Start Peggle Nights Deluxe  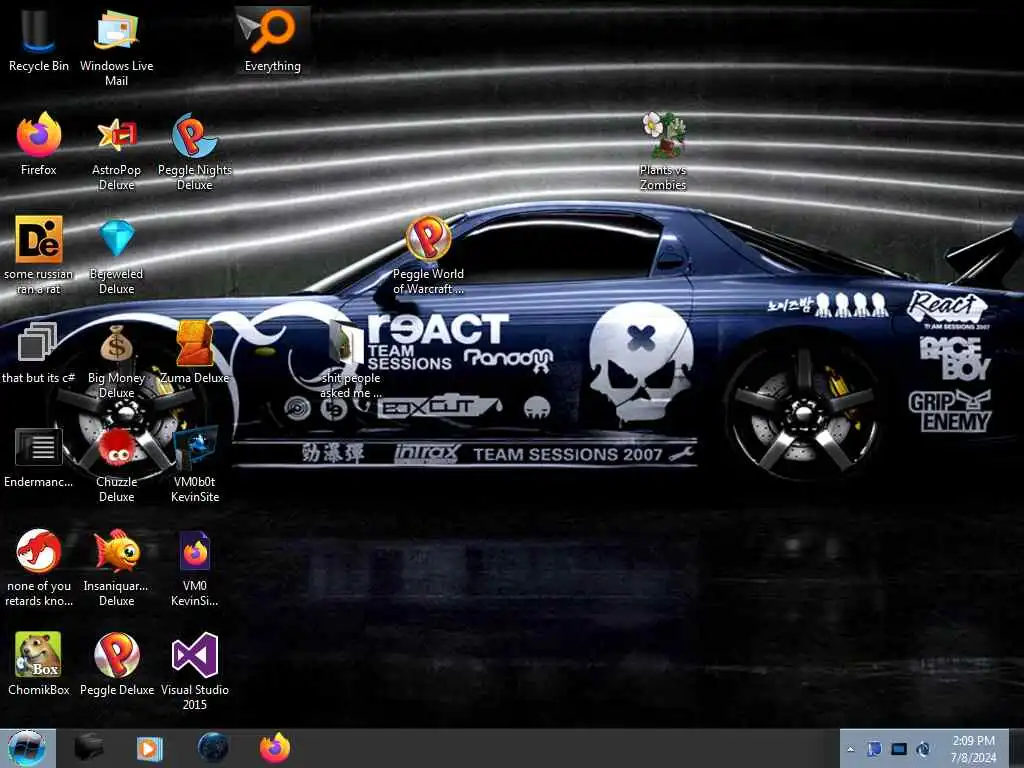click(195, 152)
